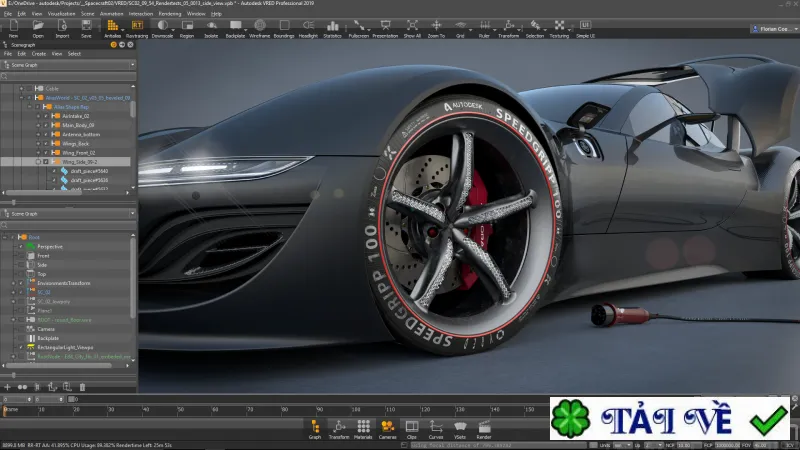Screen dimensions: 800x450
Task: Toggle checkbox of RectangularLight_Viewpo node
Action: click(x=21, y=347)
